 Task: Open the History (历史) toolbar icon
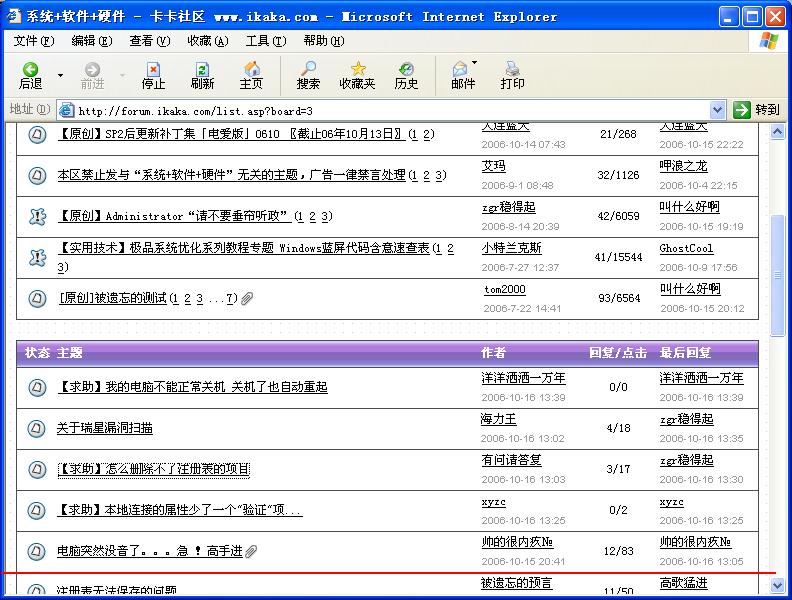406,75
